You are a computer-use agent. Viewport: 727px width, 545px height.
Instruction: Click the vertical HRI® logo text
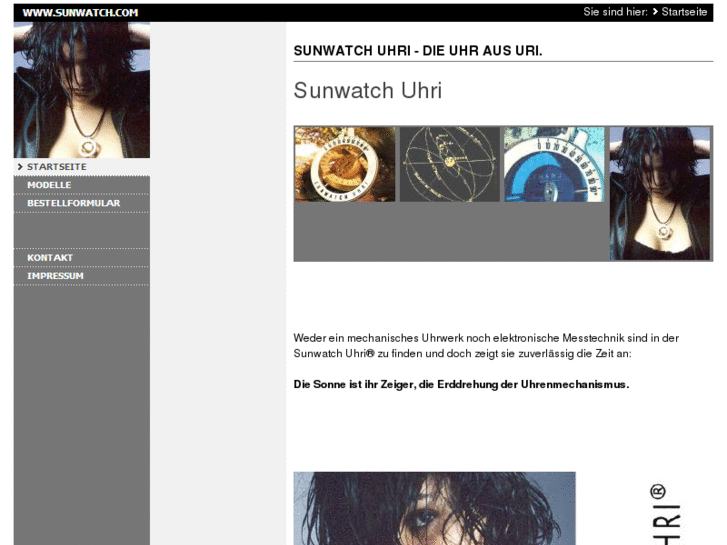[x=666, y=514]
